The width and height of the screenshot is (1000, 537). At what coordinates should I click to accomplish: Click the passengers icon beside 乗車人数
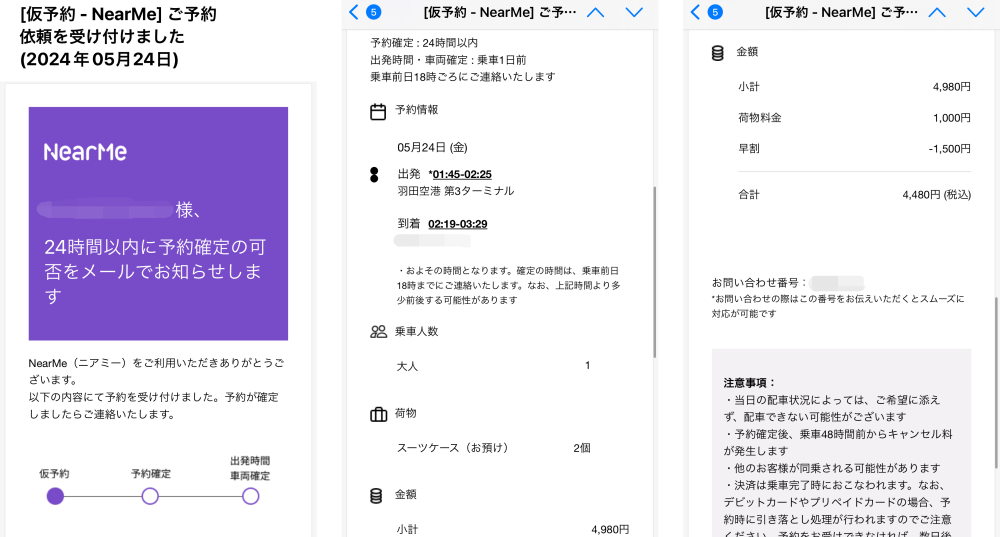click(378, 332)
